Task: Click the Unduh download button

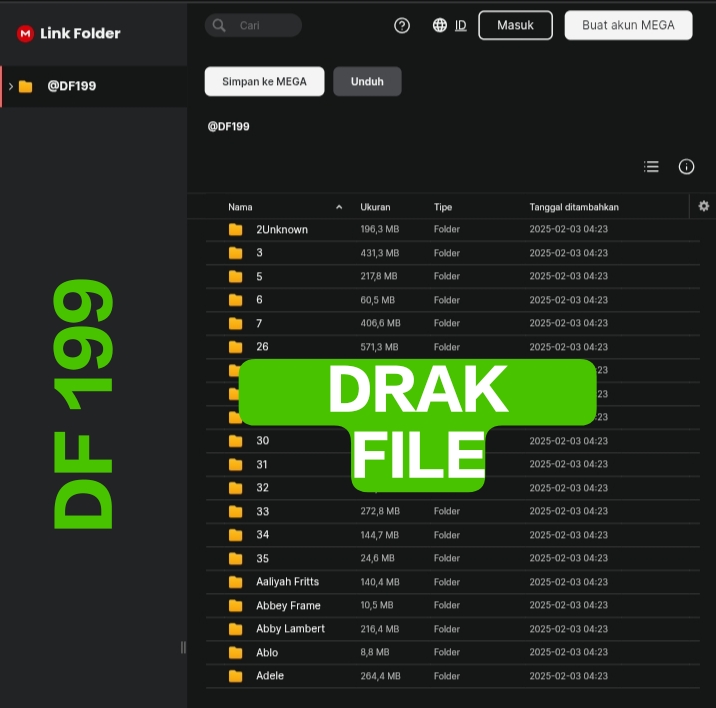Action: click(367, 81)
